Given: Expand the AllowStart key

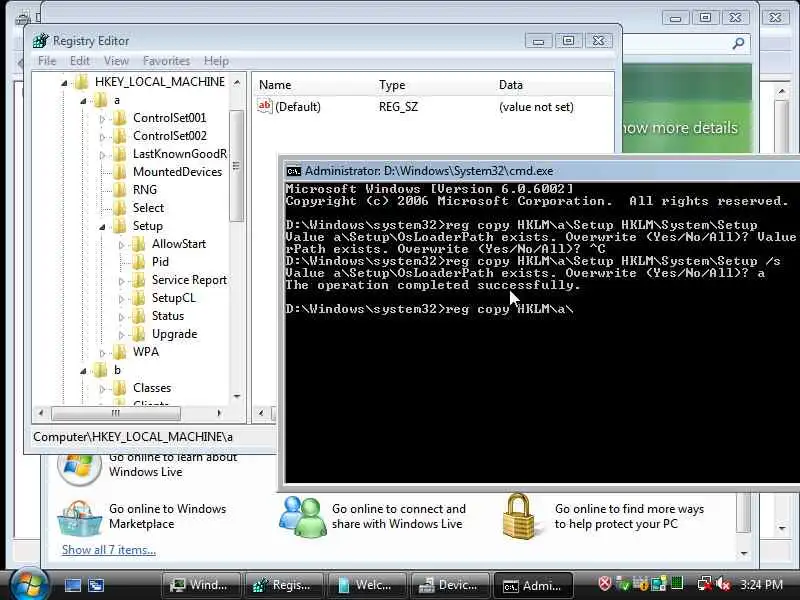Looking at the screenshot, I should coord(121,245).
